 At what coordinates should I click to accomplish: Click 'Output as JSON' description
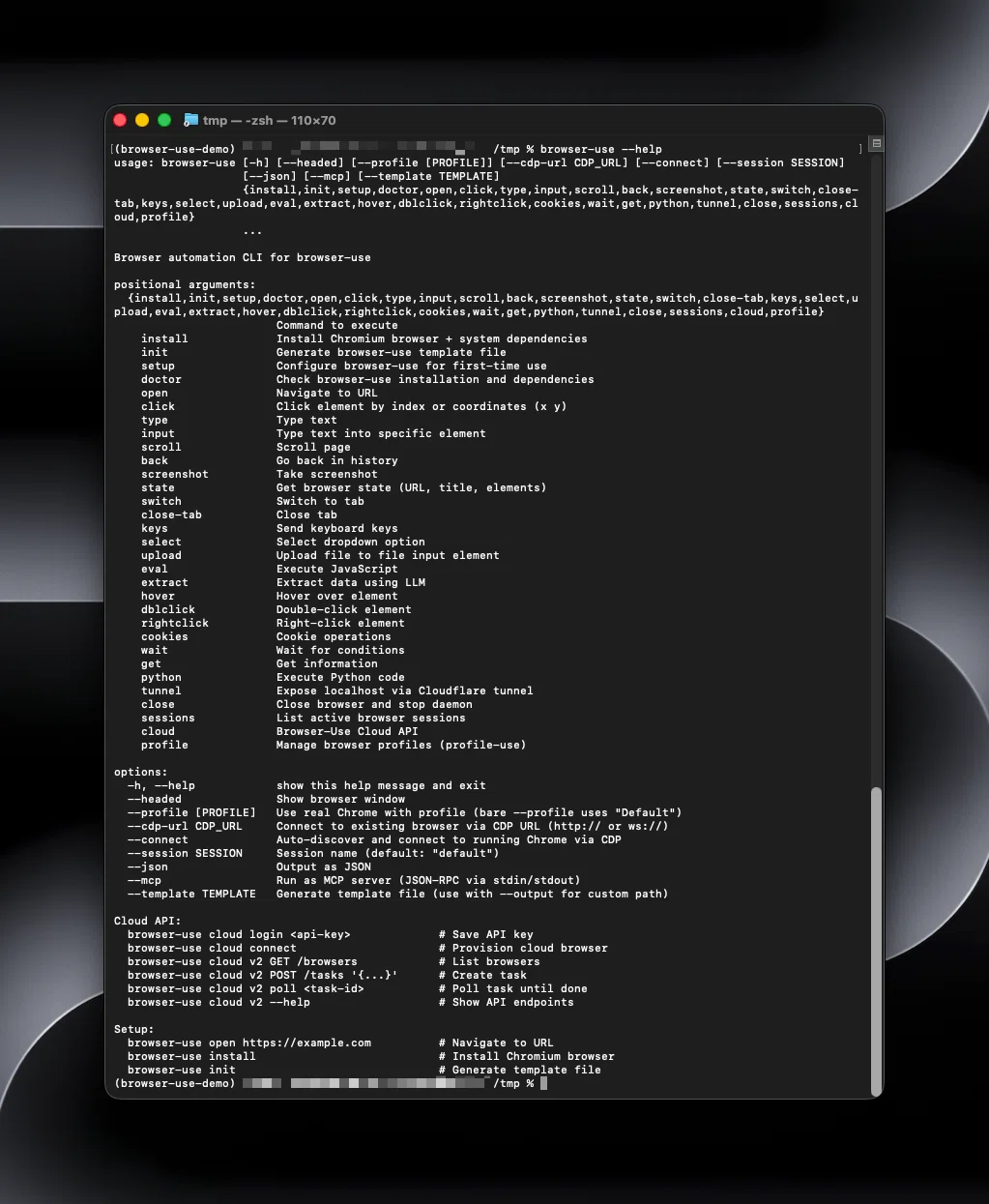point(324,866)
